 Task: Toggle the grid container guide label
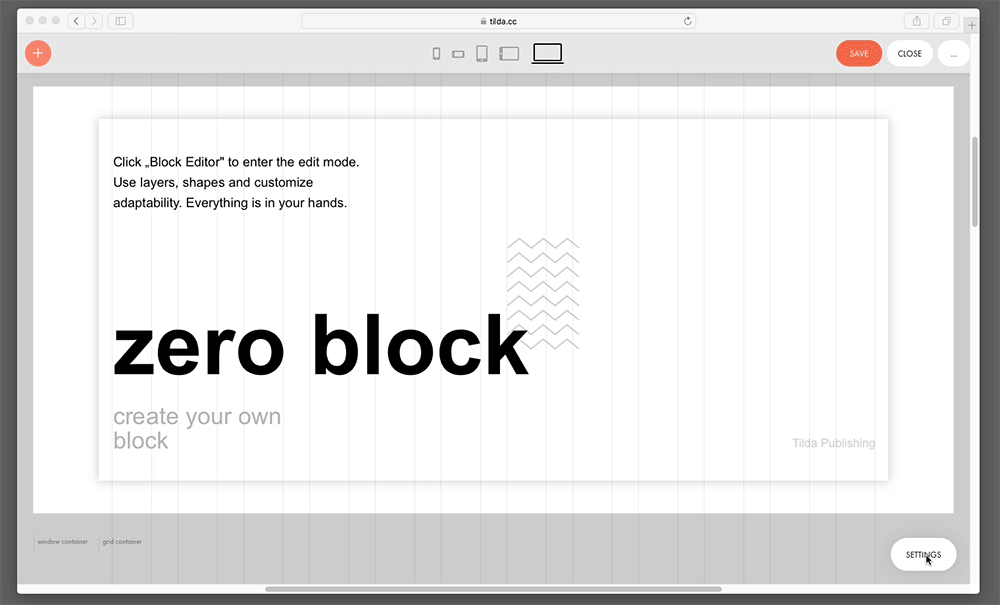[x=121, y=541]
